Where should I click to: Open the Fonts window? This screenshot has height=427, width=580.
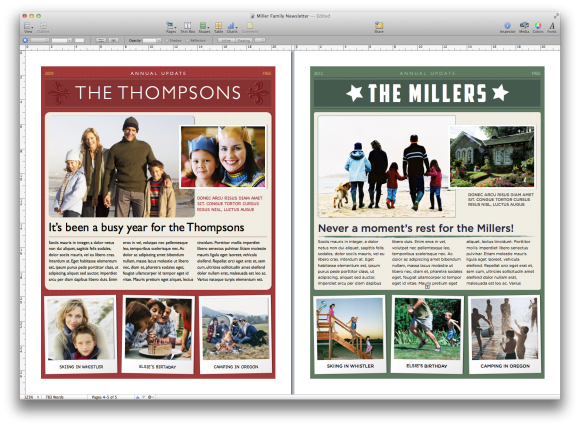pyautogui.click(x=552, y=26)
